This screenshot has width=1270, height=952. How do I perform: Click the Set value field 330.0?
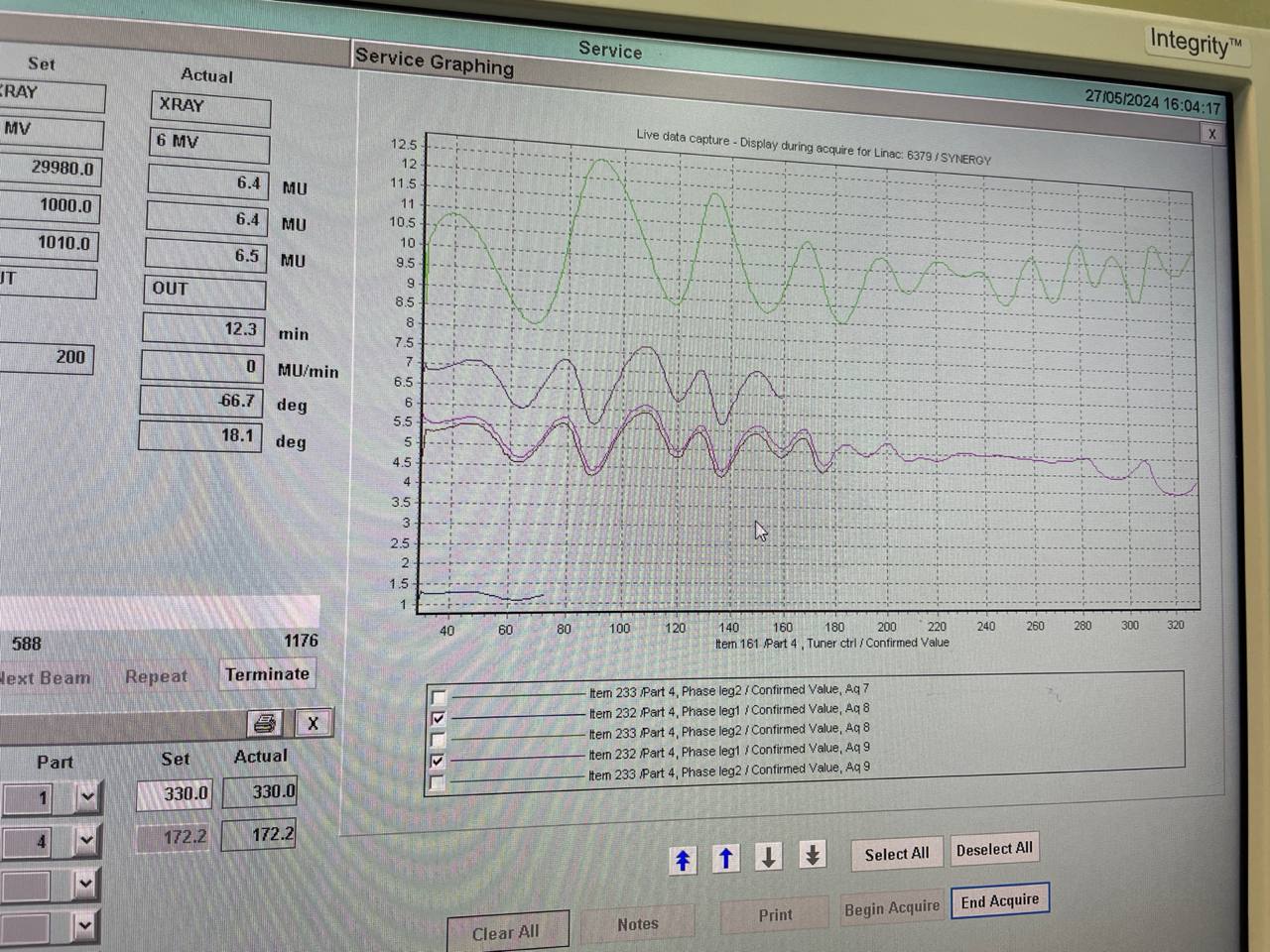click(x=174, y=794)
